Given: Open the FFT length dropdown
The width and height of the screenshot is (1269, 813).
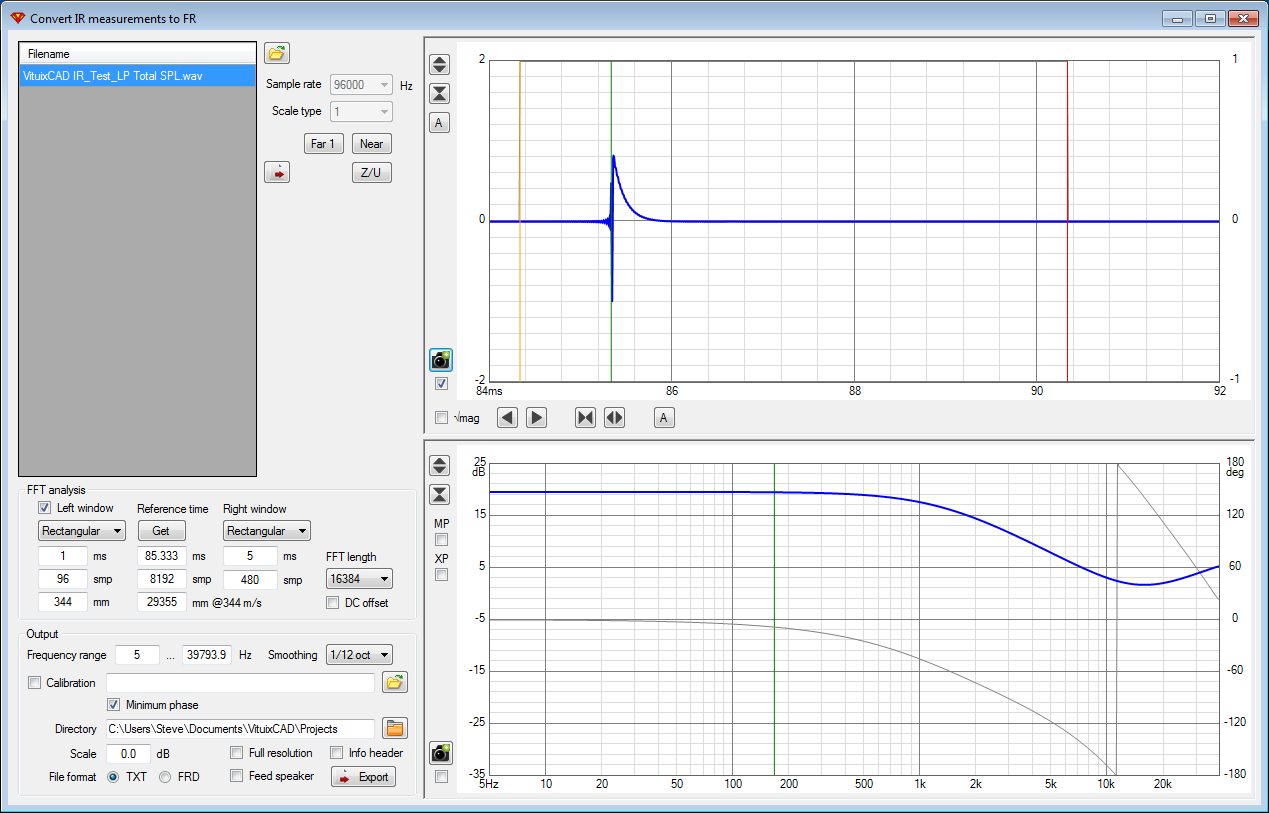Looking at the screenshot, I should coord(360,579).
